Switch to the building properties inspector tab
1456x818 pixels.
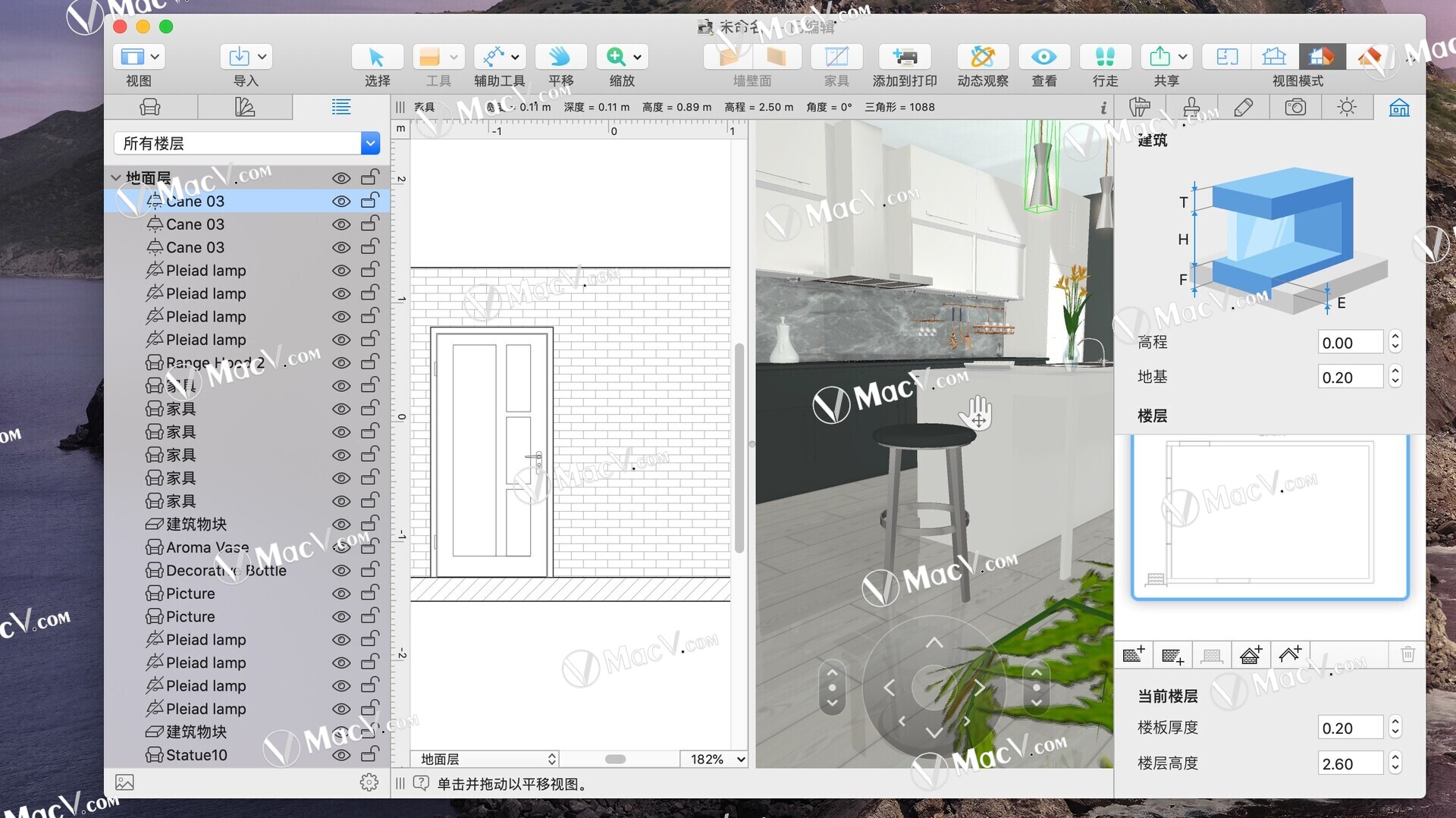[1399, 108]
